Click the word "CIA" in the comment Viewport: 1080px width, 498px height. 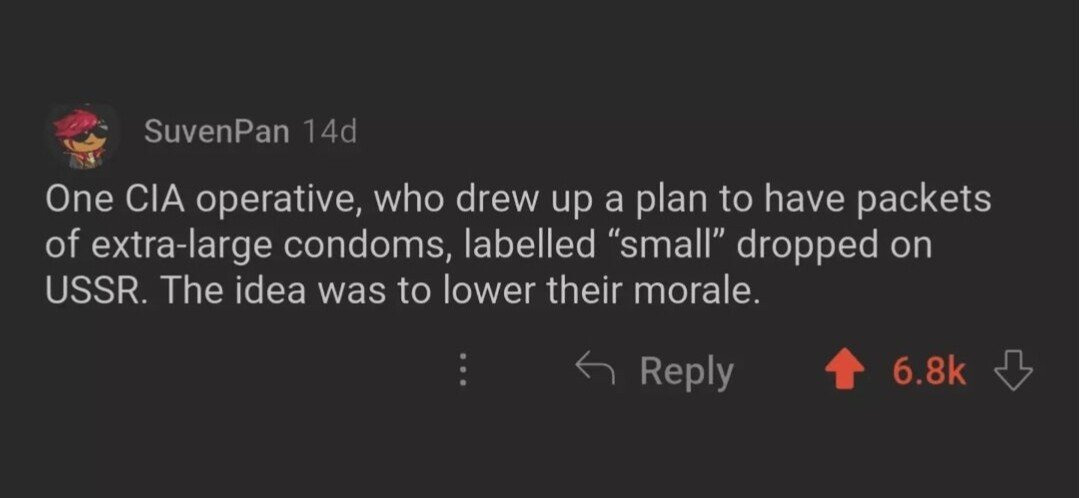154,200
